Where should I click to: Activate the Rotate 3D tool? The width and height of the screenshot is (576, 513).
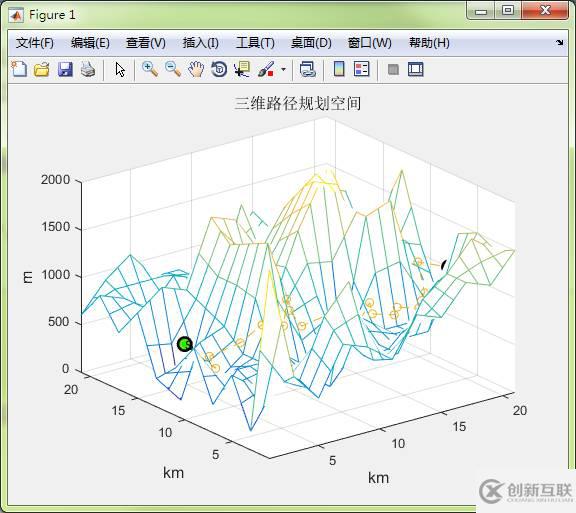point(219,69)
